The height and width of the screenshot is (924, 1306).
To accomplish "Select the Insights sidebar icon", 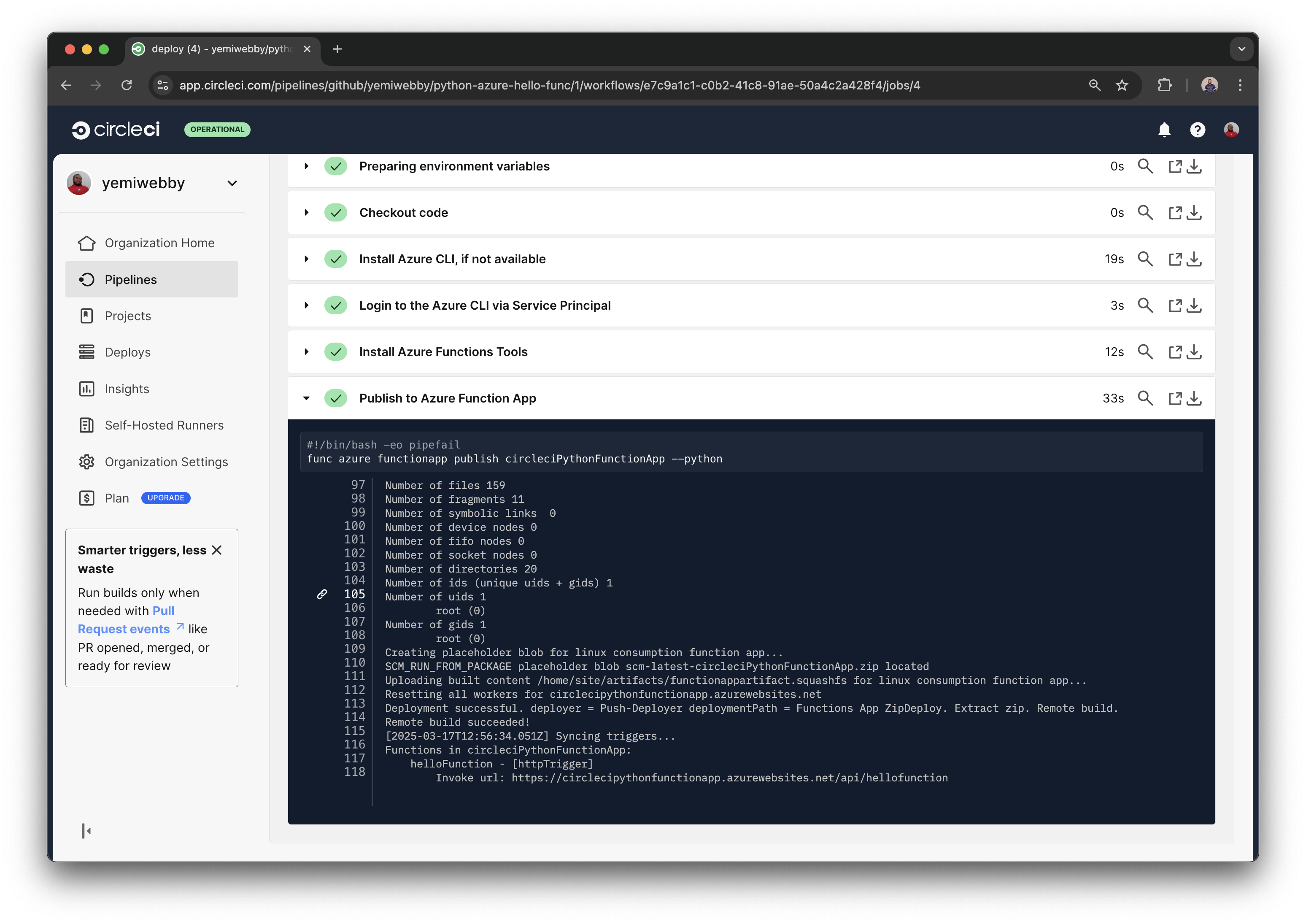I will 86,389.
